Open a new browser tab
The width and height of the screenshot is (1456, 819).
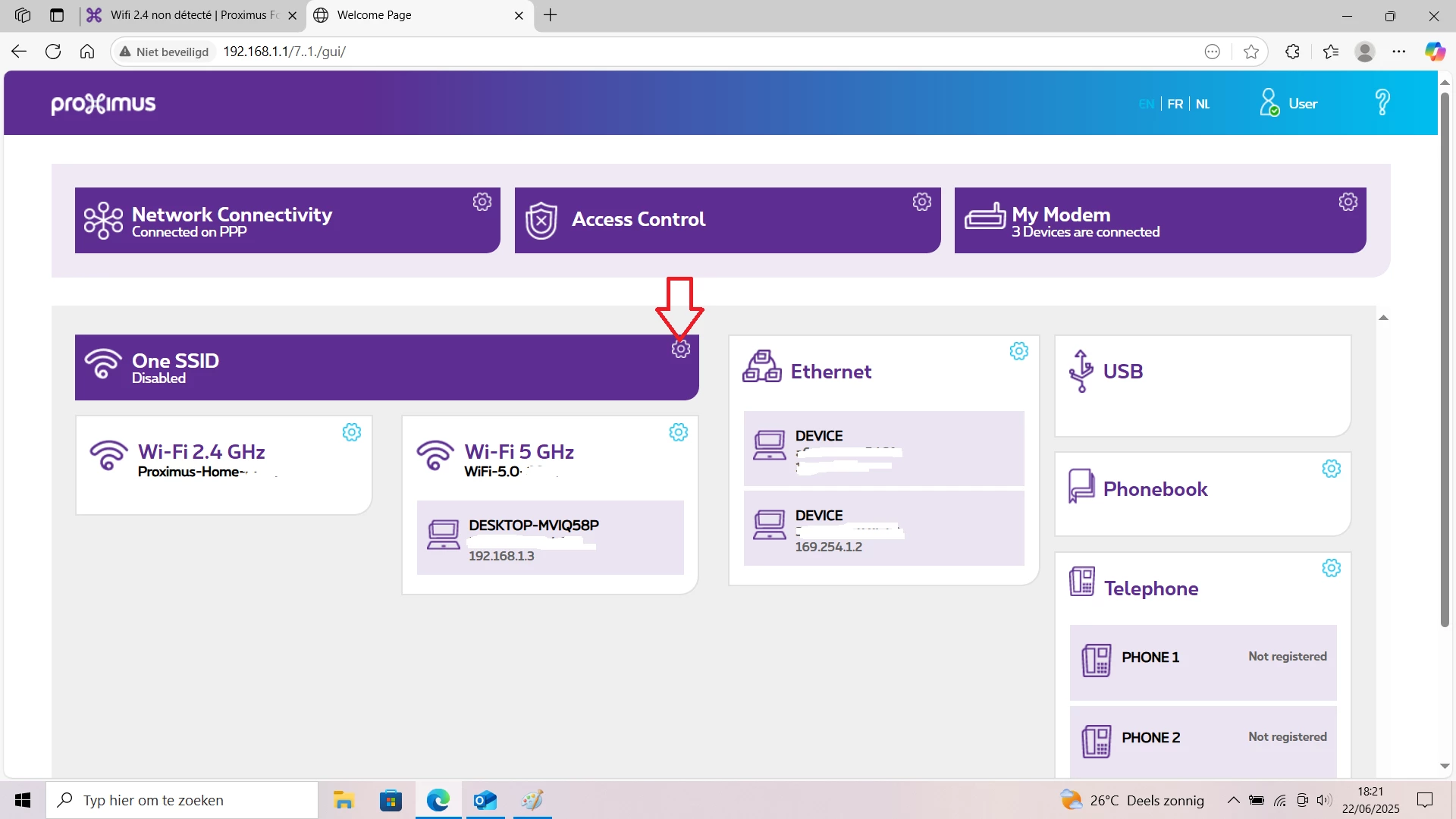click(x=551, y=15)
